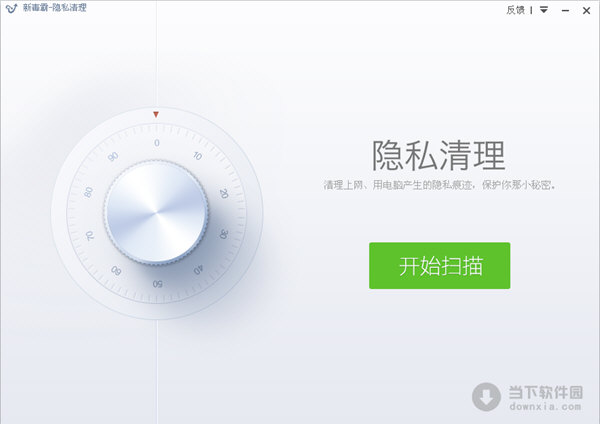Click the red triangle dial pointer
600x424 pixels.
156,114
